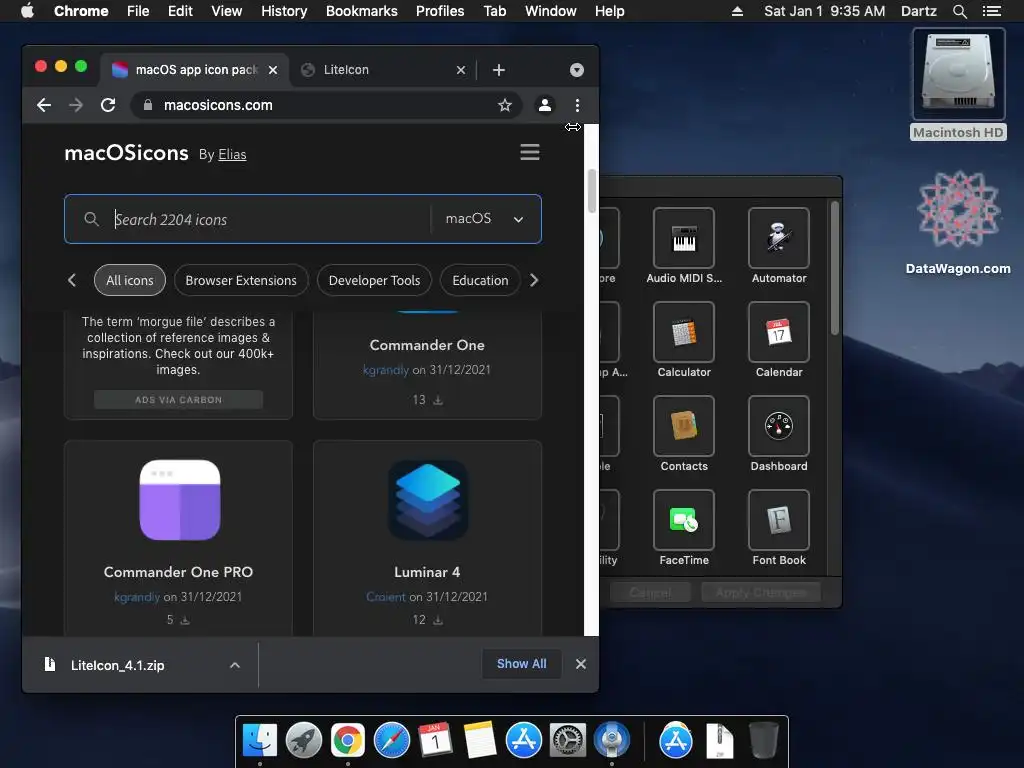The width and height of the screenshot is (1024, 768).
Task: Open the Commander One PRO icon card
Action: pyautogui.click(x=178, y=537)
